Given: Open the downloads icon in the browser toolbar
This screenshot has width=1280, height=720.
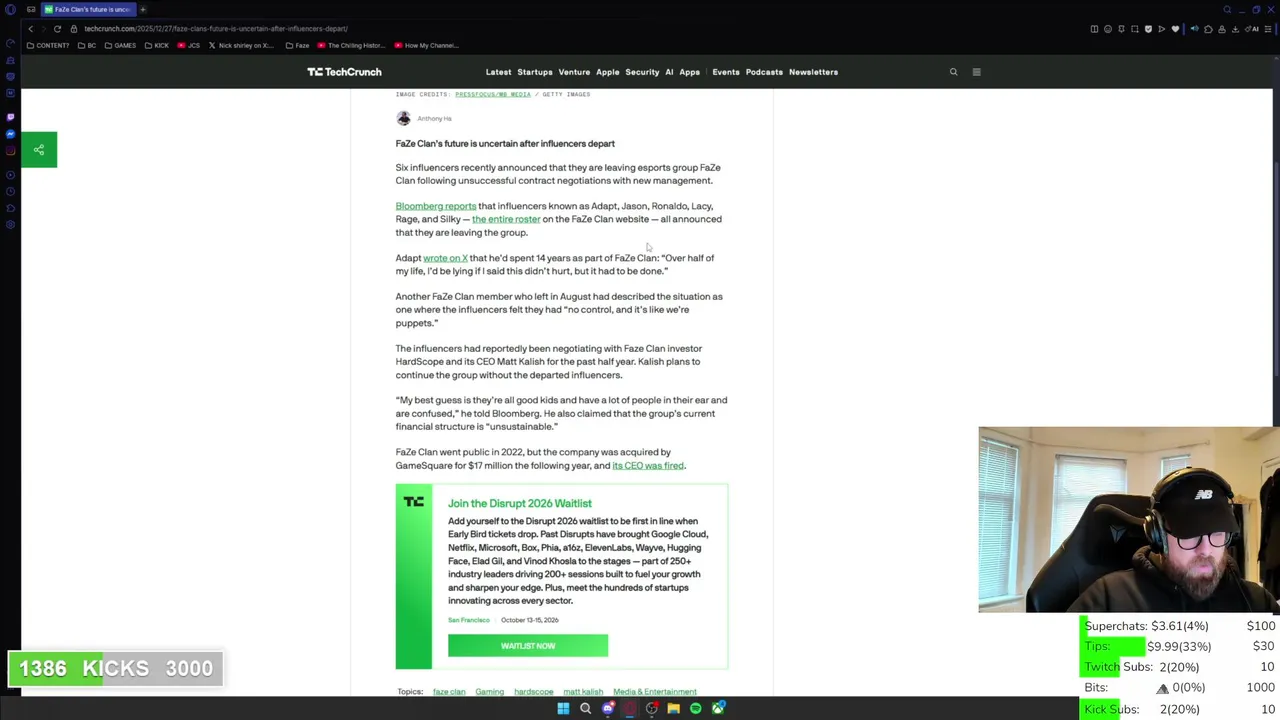Looking at the screenshot, I should [1235, 29].
